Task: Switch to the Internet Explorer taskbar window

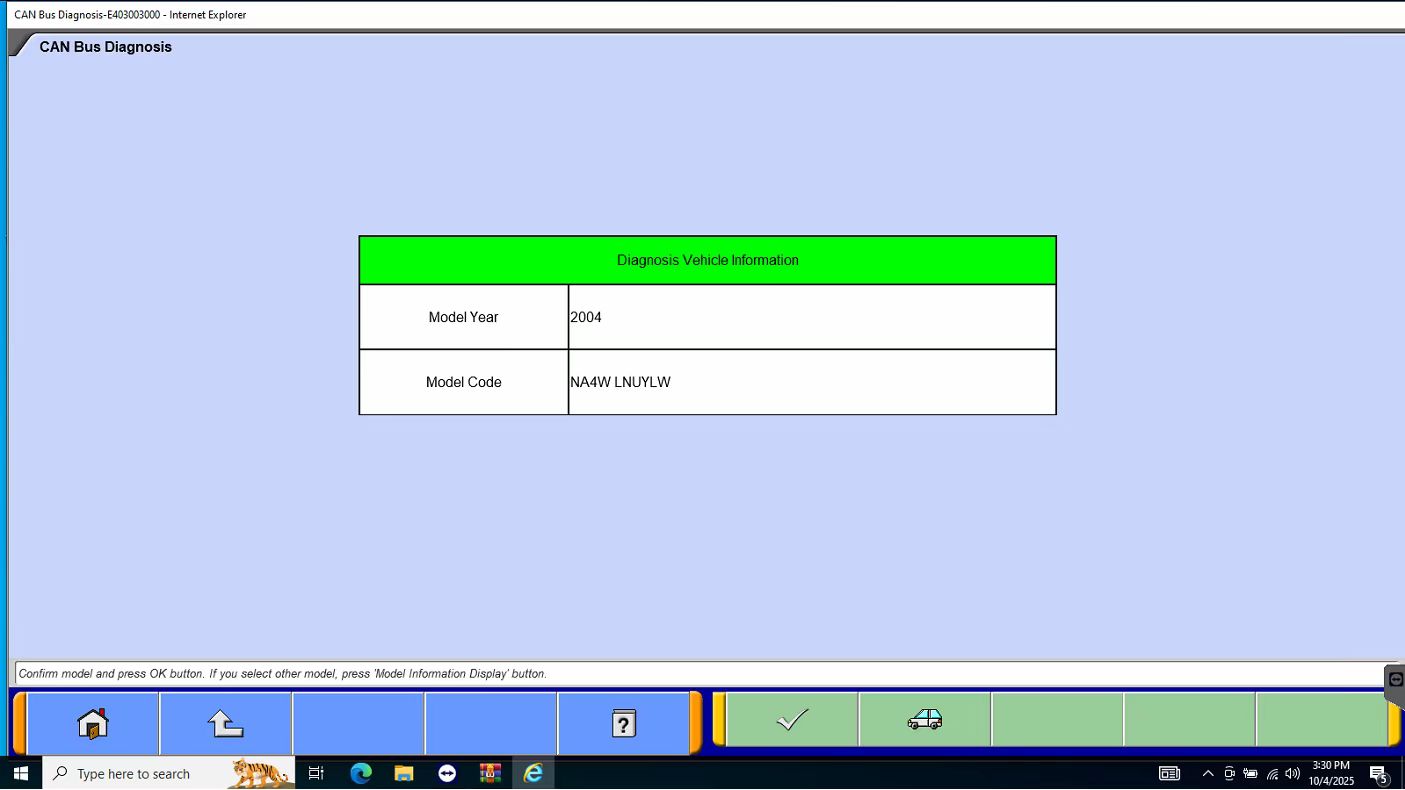Action: coord(533,773)
